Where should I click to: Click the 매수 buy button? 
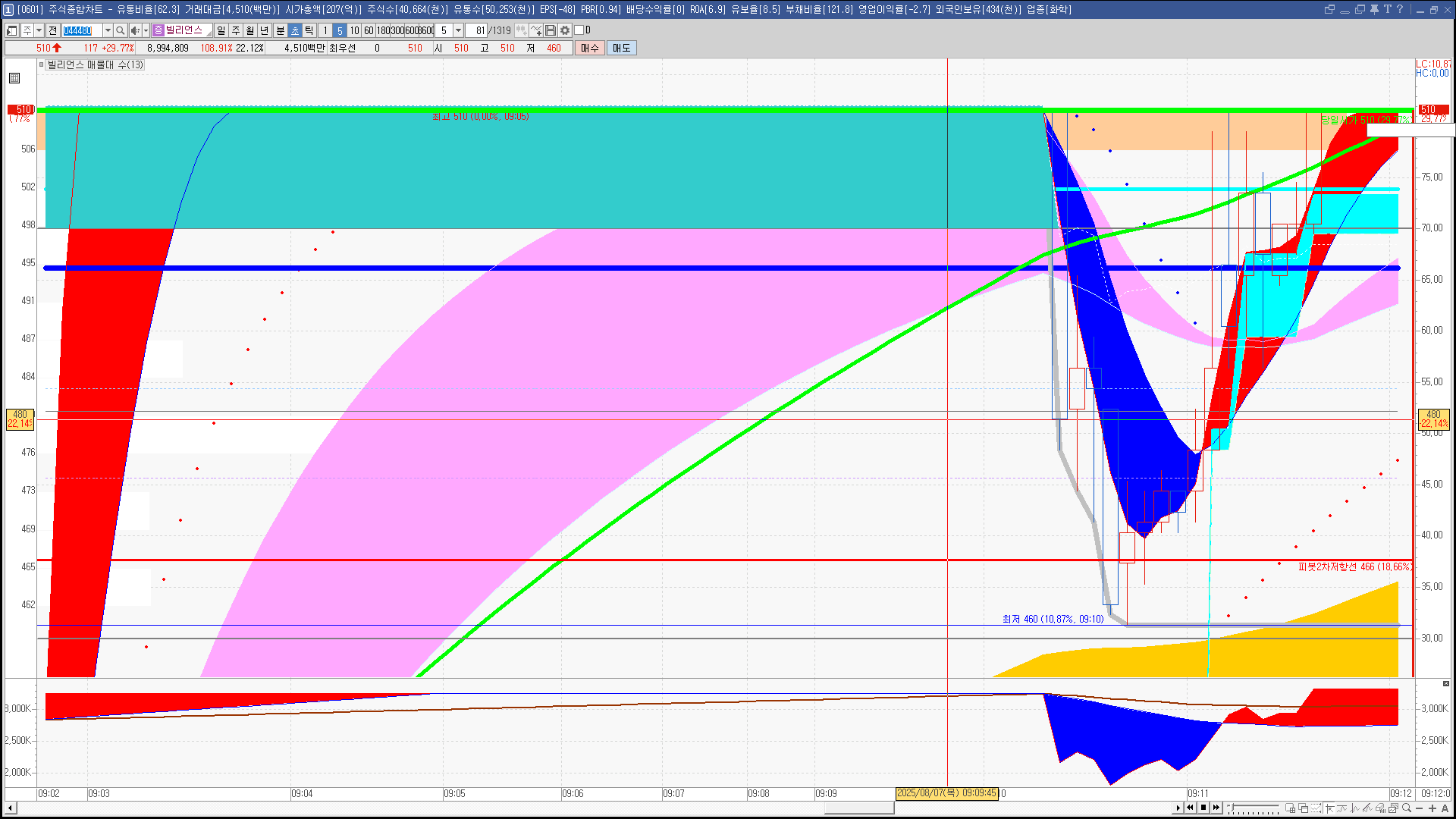[x=590, y=48]
